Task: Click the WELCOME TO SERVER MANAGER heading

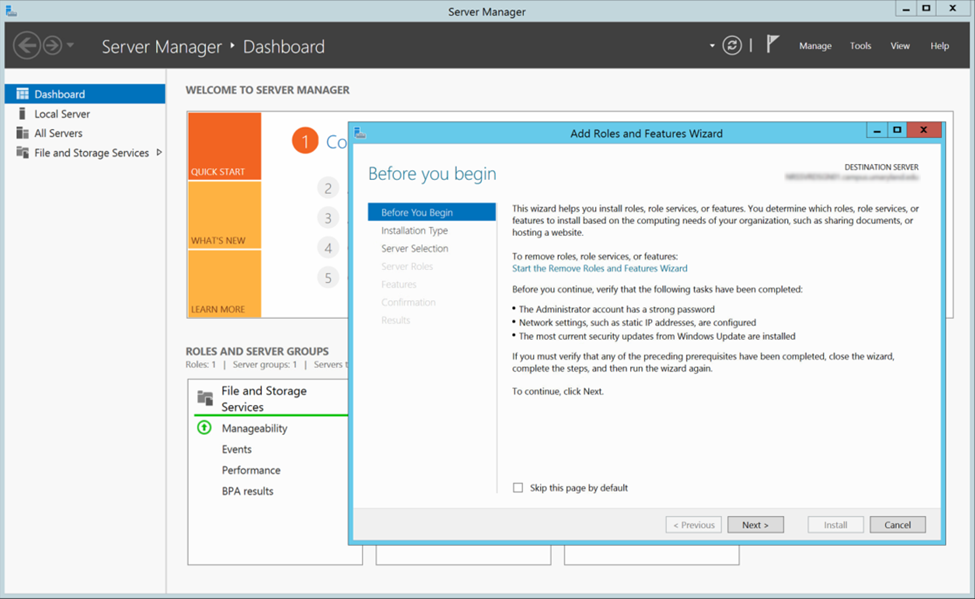Action: pos(267,90)
